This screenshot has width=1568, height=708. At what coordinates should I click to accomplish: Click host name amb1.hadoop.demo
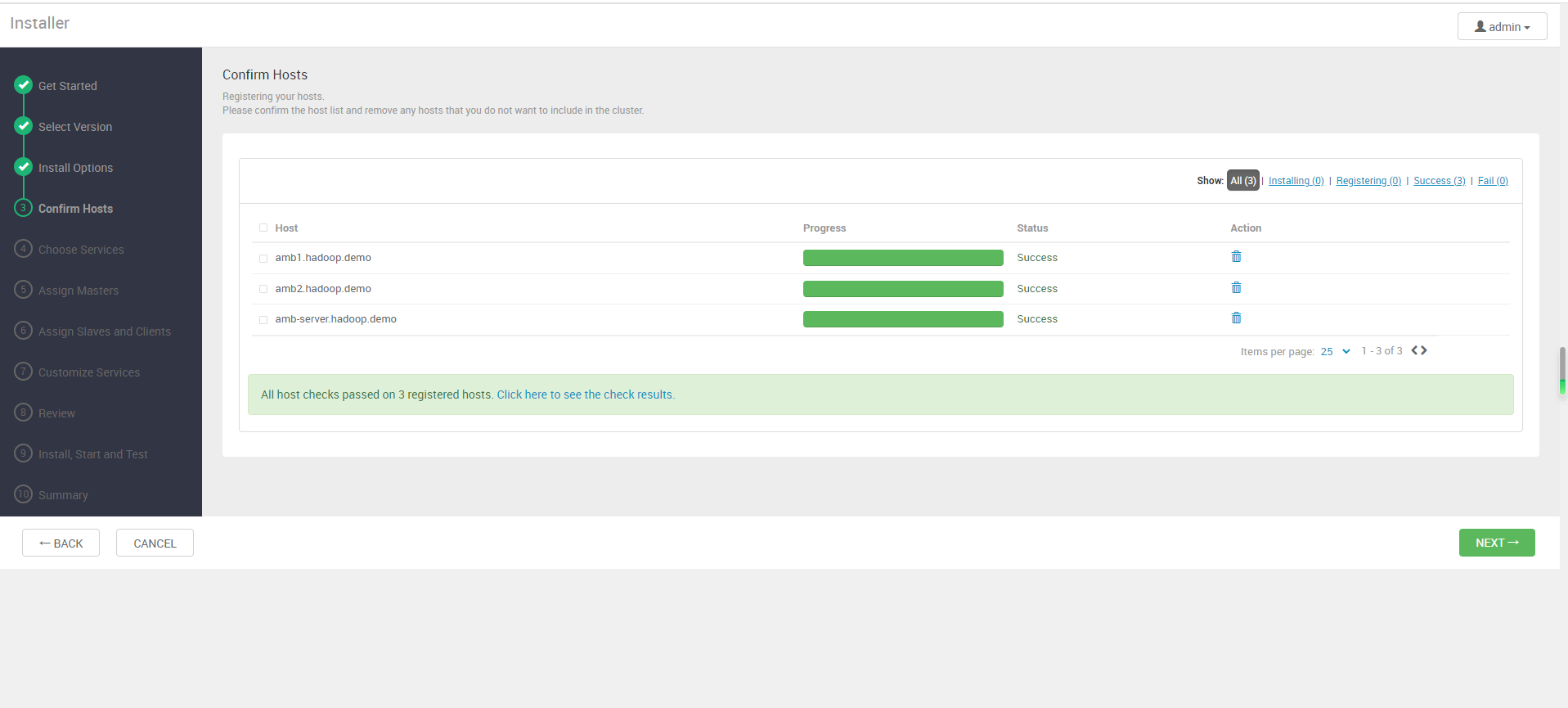click(x=323, y=258)
